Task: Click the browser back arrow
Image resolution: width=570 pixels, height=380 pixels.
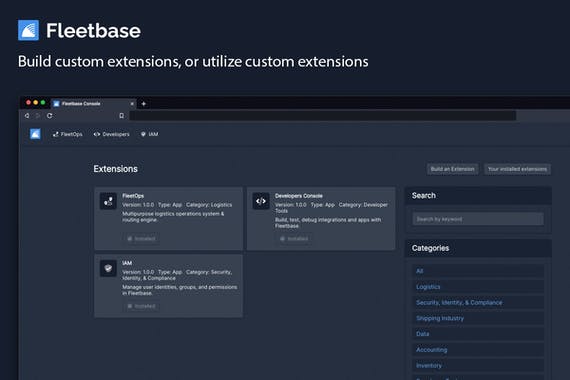Action: (27, 116)
